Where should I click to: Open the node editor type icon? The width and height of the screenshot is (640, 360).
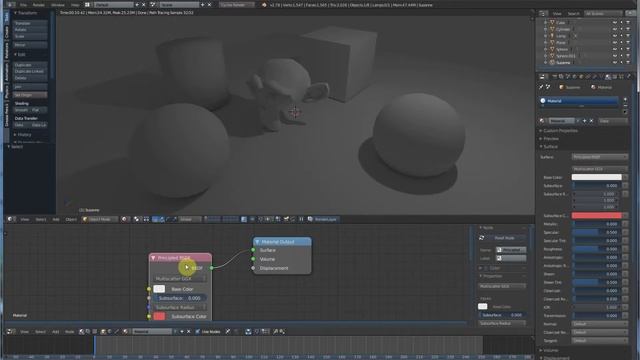tap(10, 332)
